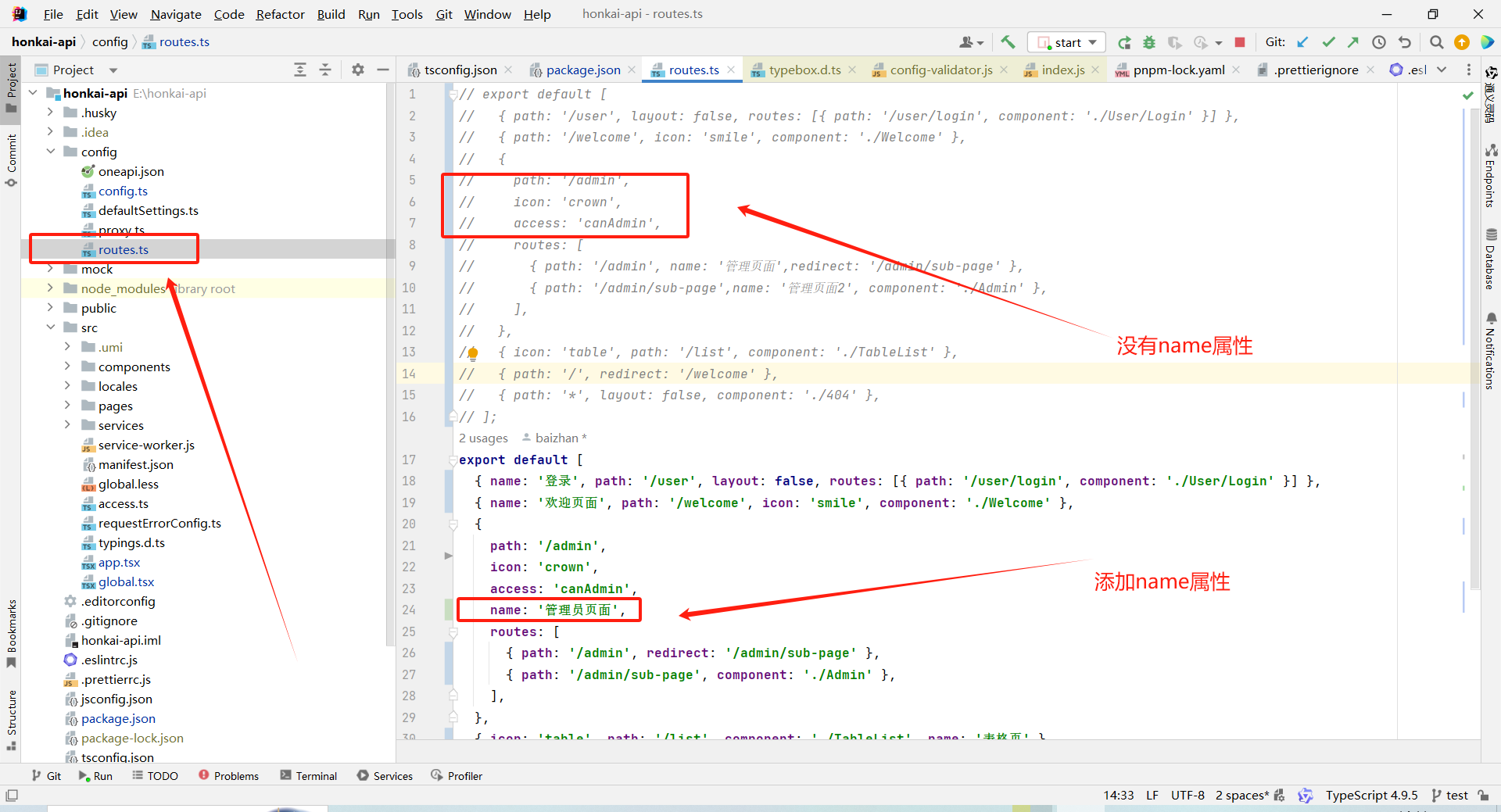The image size is (1501, 812).
Task: Open the start run configuration dropdown
Action: [1066, 42]
